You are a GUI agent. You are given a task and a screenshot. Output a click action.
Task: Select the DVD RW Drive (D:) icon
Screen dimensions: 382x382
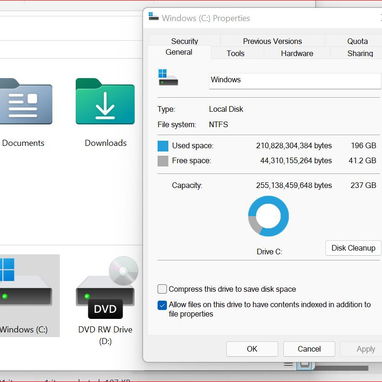click(106, 287)
